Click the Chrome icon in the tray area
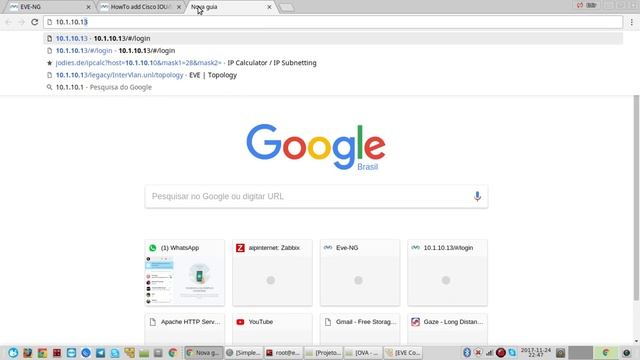This screenshot has height=360, width=640. [x=606, y=353]
